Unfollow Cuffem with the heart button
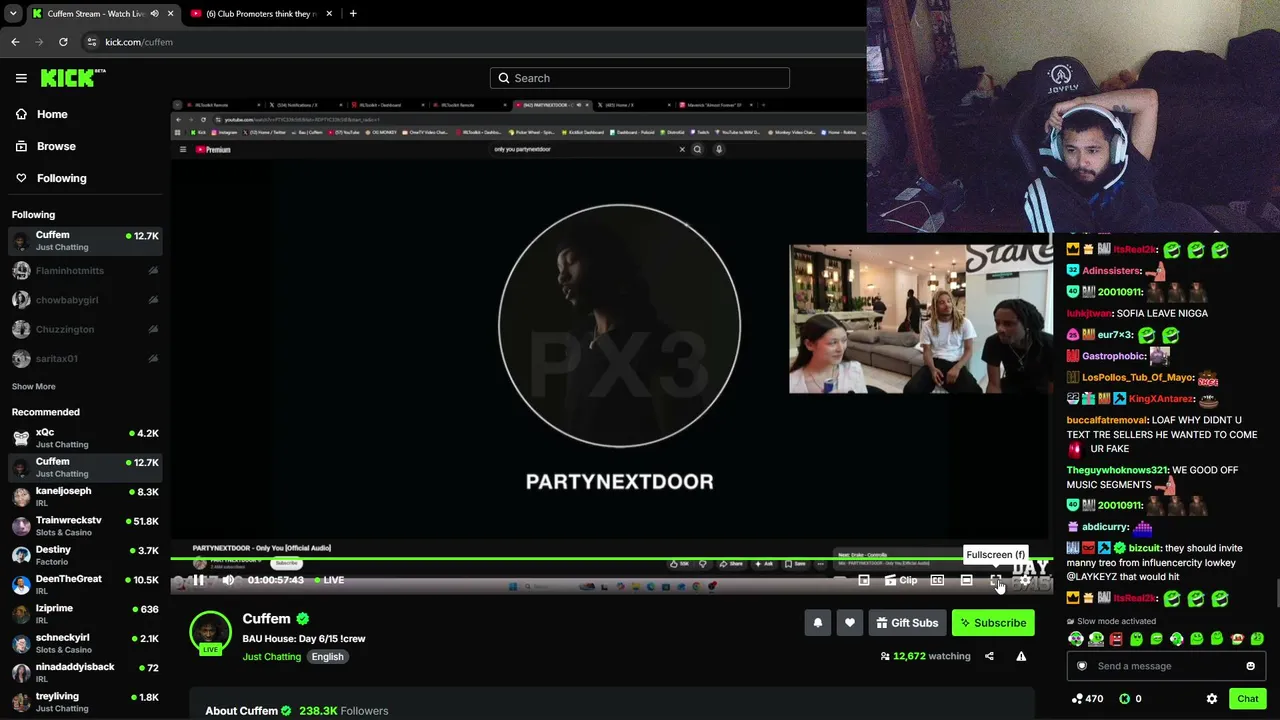The image size is (1280, 720). [850, 623]
